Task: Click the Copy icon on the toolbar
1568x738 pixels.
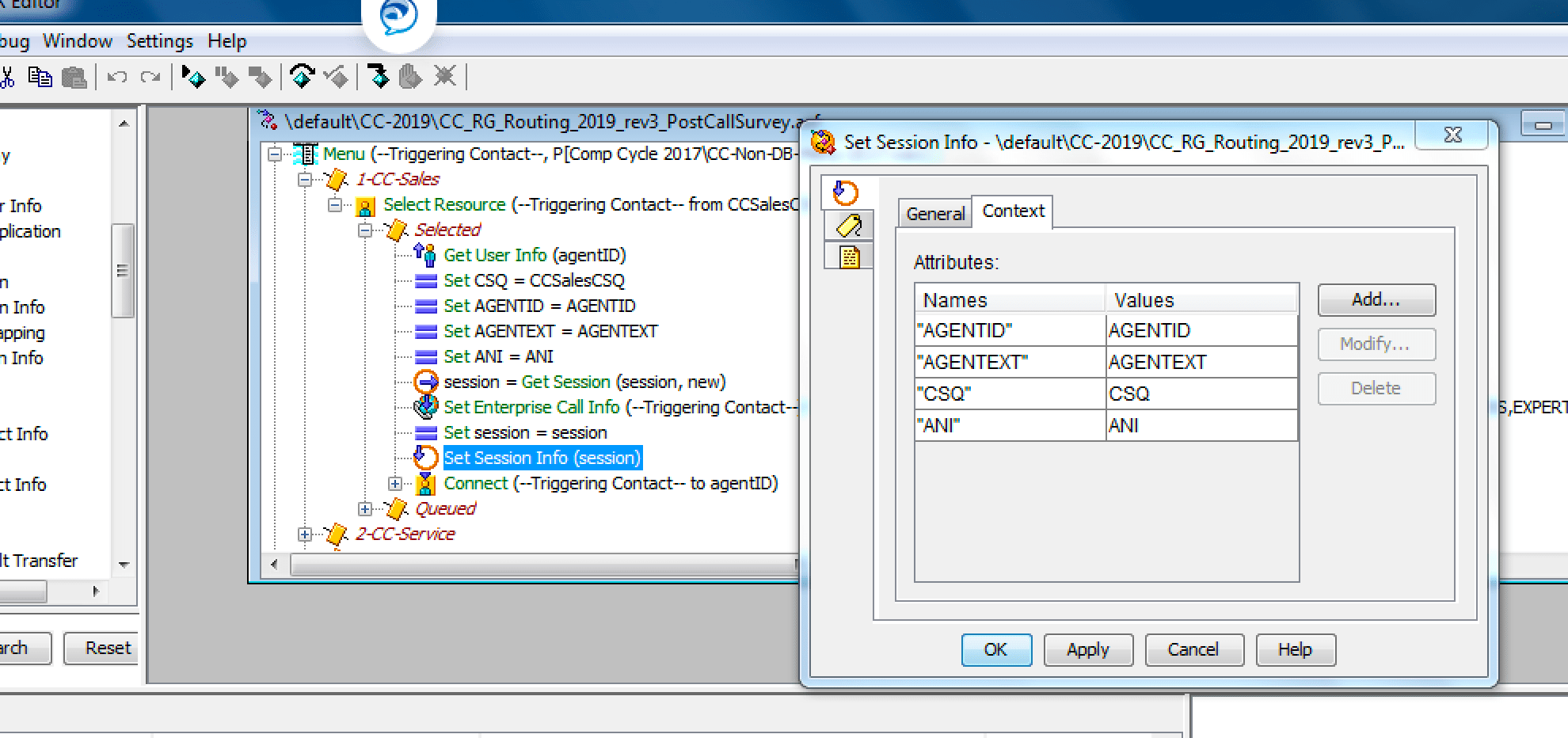Action: (x=41, y=77)
